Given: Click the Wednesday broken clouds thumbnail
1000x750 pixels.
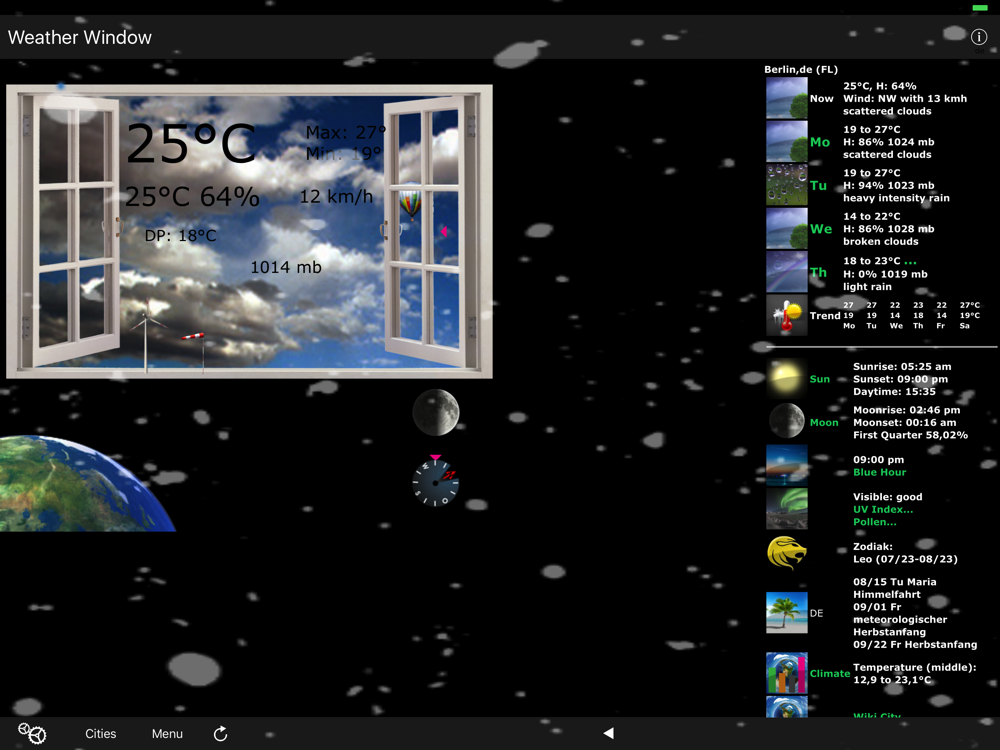Looking at the screenshot, I should pyautogui.click(x=786, y=228).
